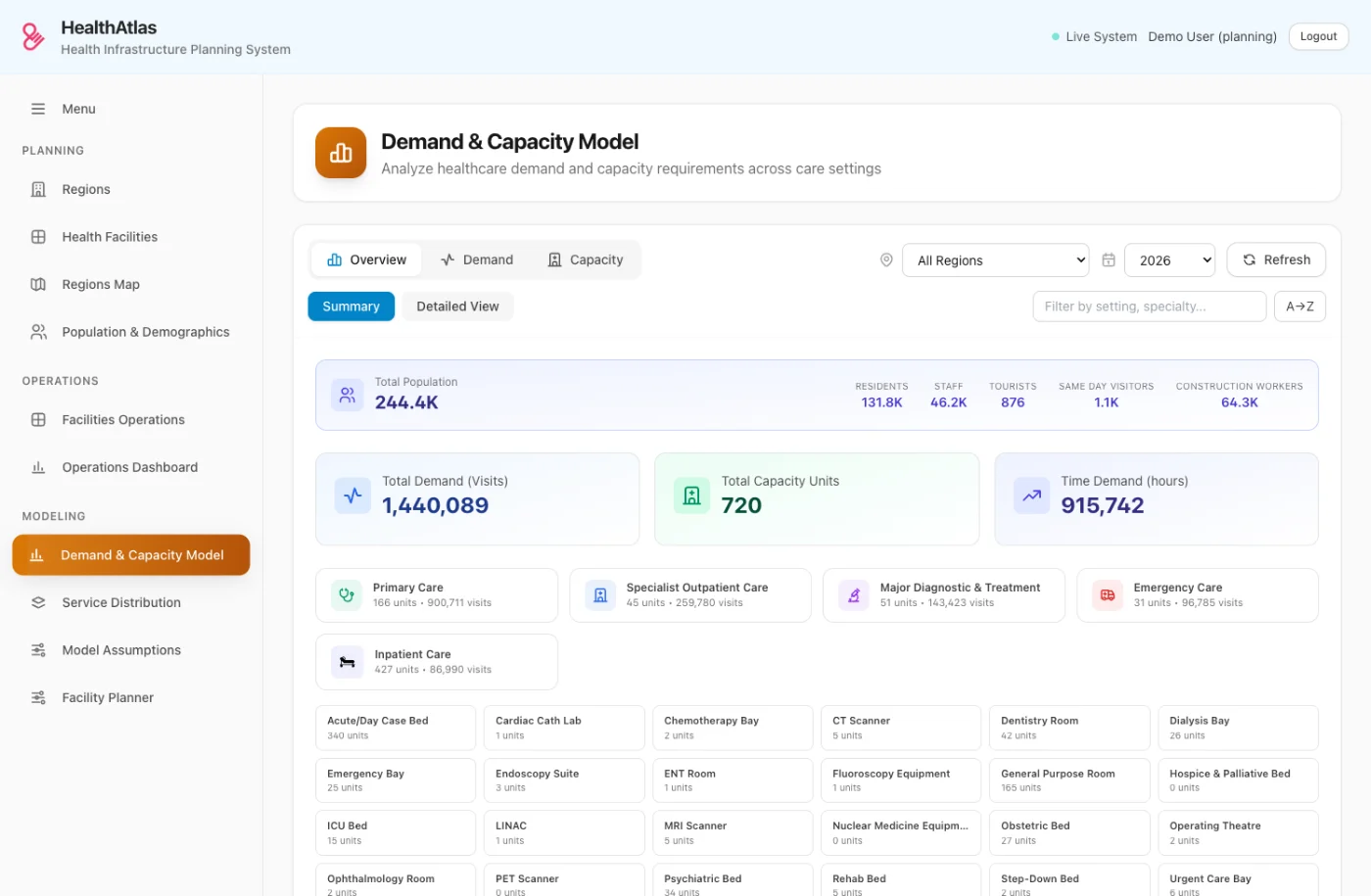Image resolution: width=1371 pixels, height=896 pixels.
Task: Switch to the Overview tab
Action: tap(366, 259)
